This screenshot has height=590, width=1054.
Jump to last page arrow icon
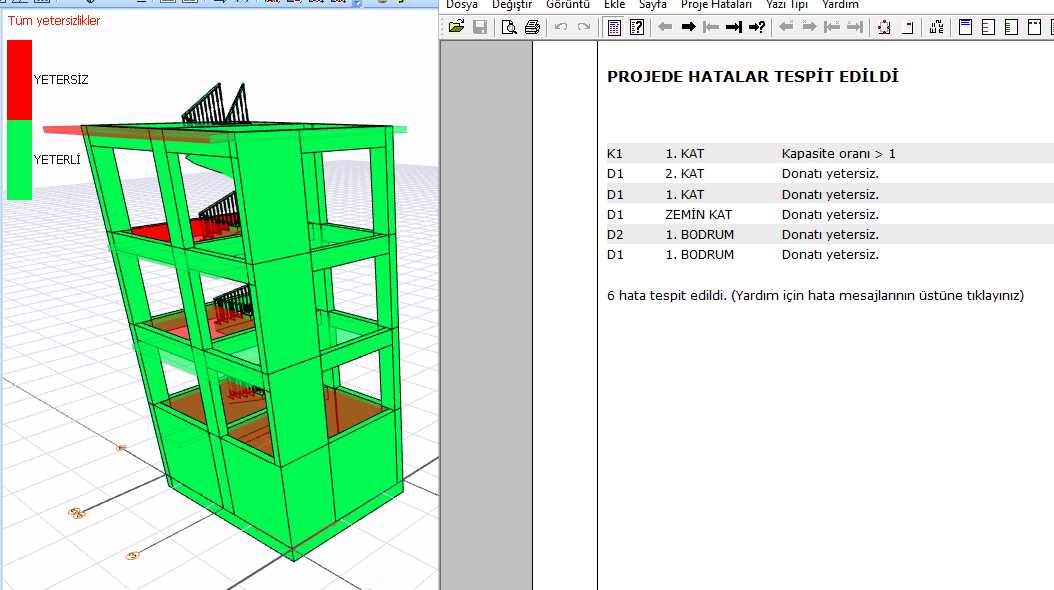(734, 27)
